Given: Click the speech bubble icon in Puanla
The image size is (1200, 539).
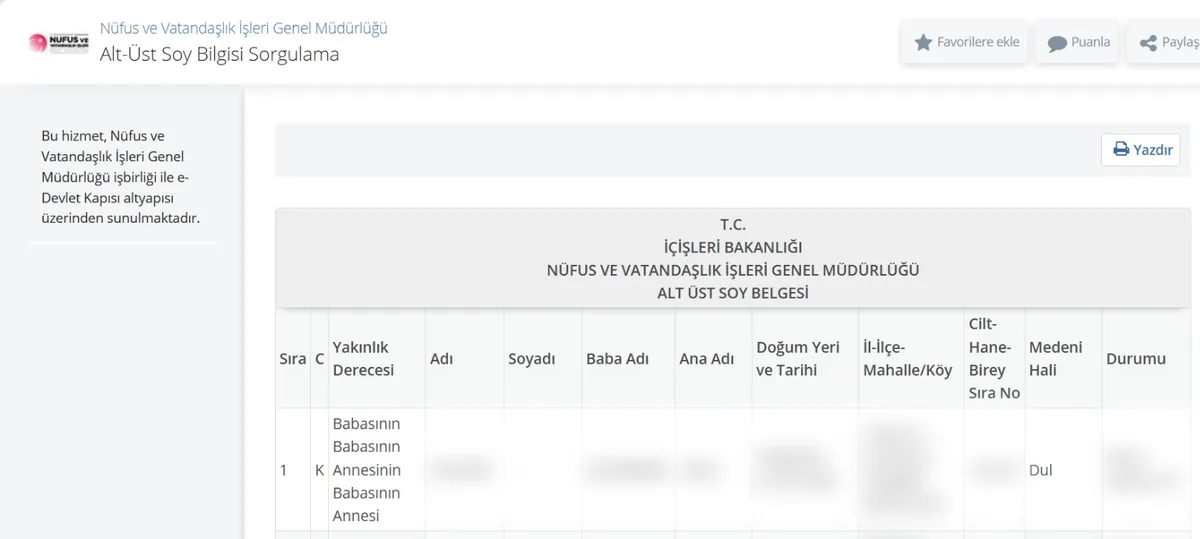Looking at the screenshot, I should click(1057, 43).
